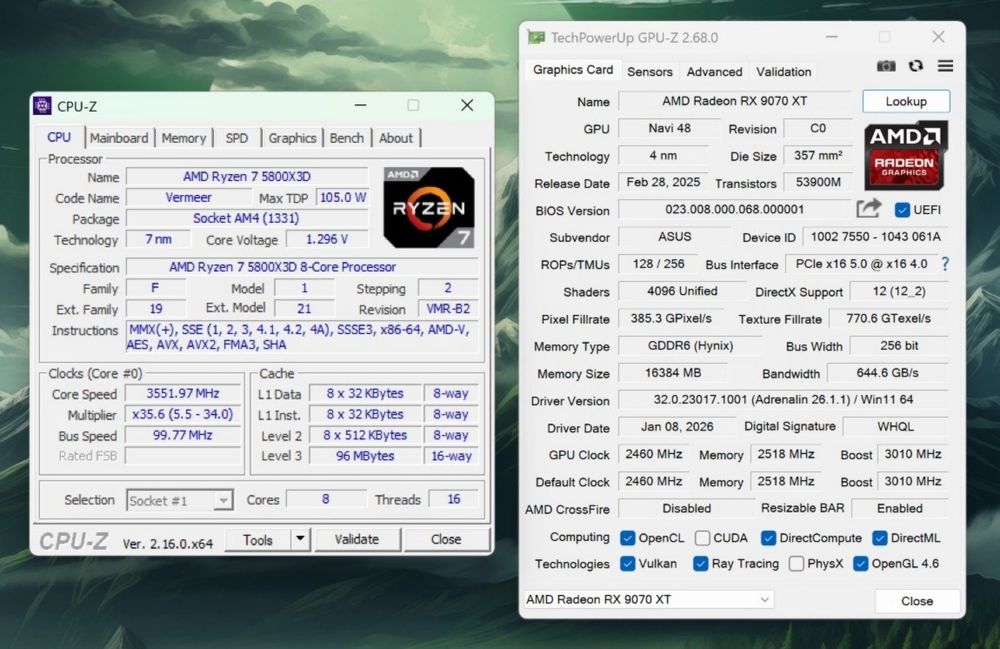Click the BIOS Version field 023.008.000.068.000001
Viewport: 1000px width, 649px height.
(735, 209)
